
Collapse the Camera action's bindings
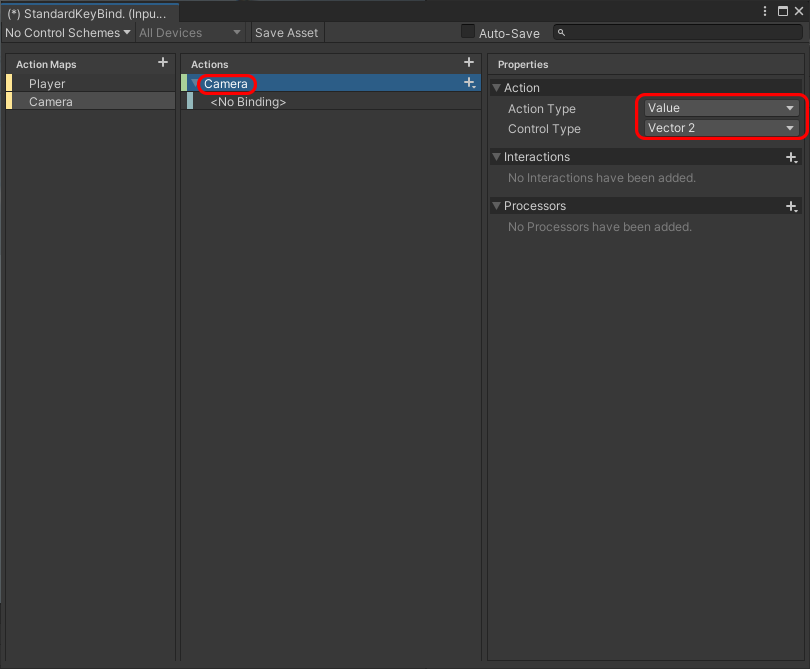tap(195, 83)
